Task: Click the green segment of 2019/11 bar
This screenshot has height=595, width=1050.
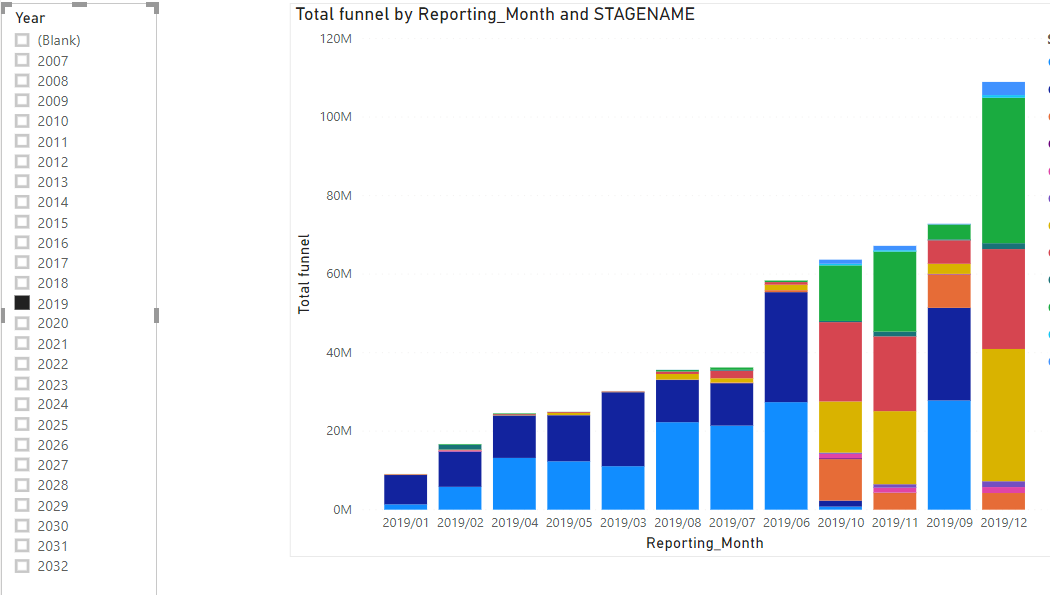Action: coord(895,291)
